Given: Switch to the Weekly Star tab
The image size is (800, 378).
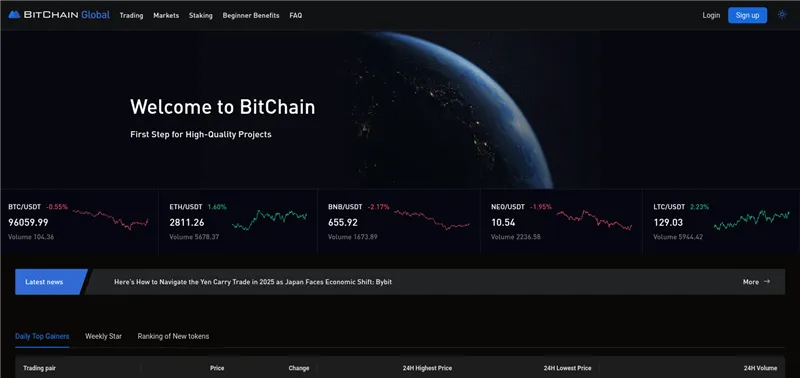Looking at the screenshot, I should click(x=104, y=336).
